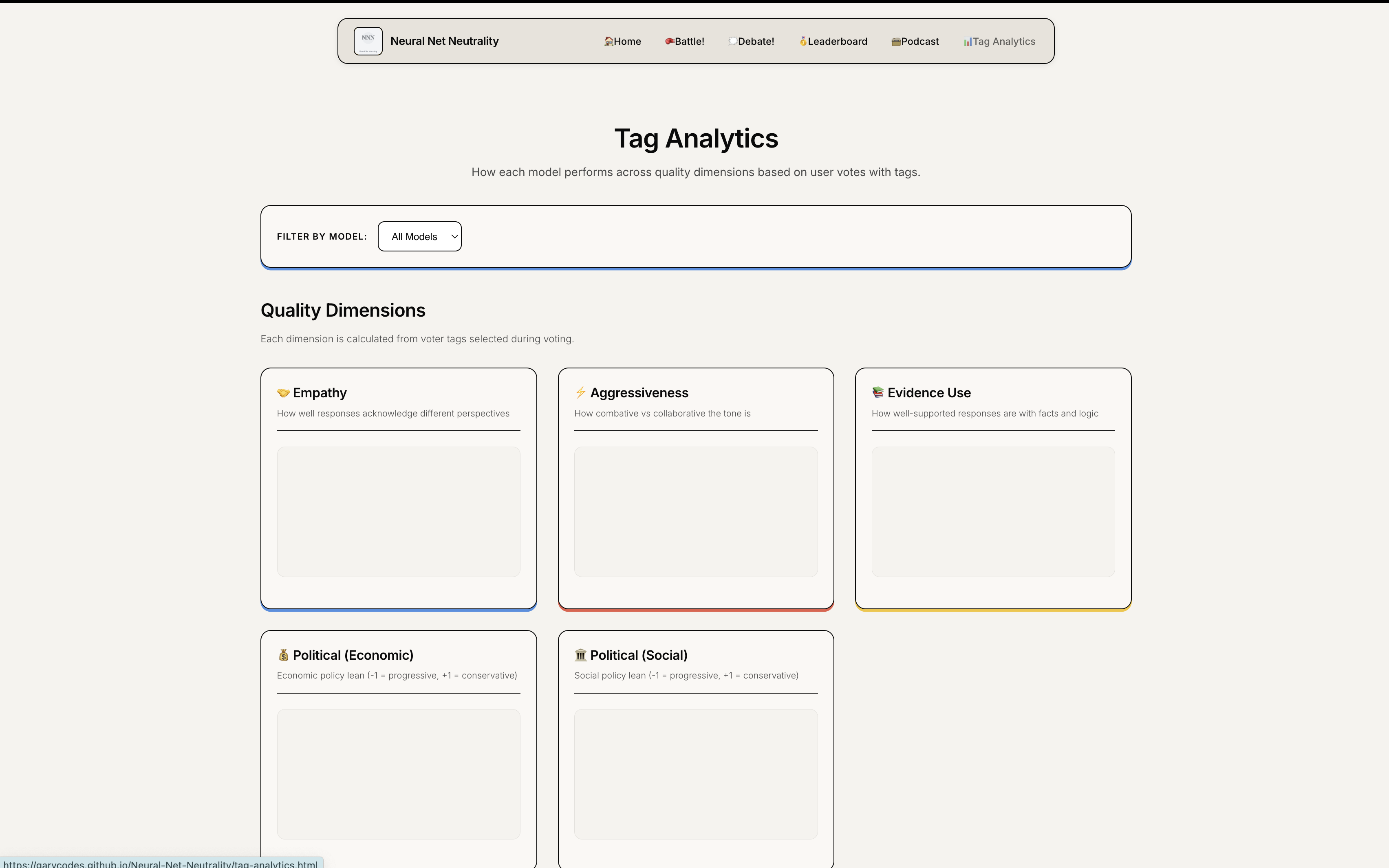Viewport: 1389px width, 868px height.
Task: Click the Empathy chart placeholder area
Action: (x=398, y=511)
